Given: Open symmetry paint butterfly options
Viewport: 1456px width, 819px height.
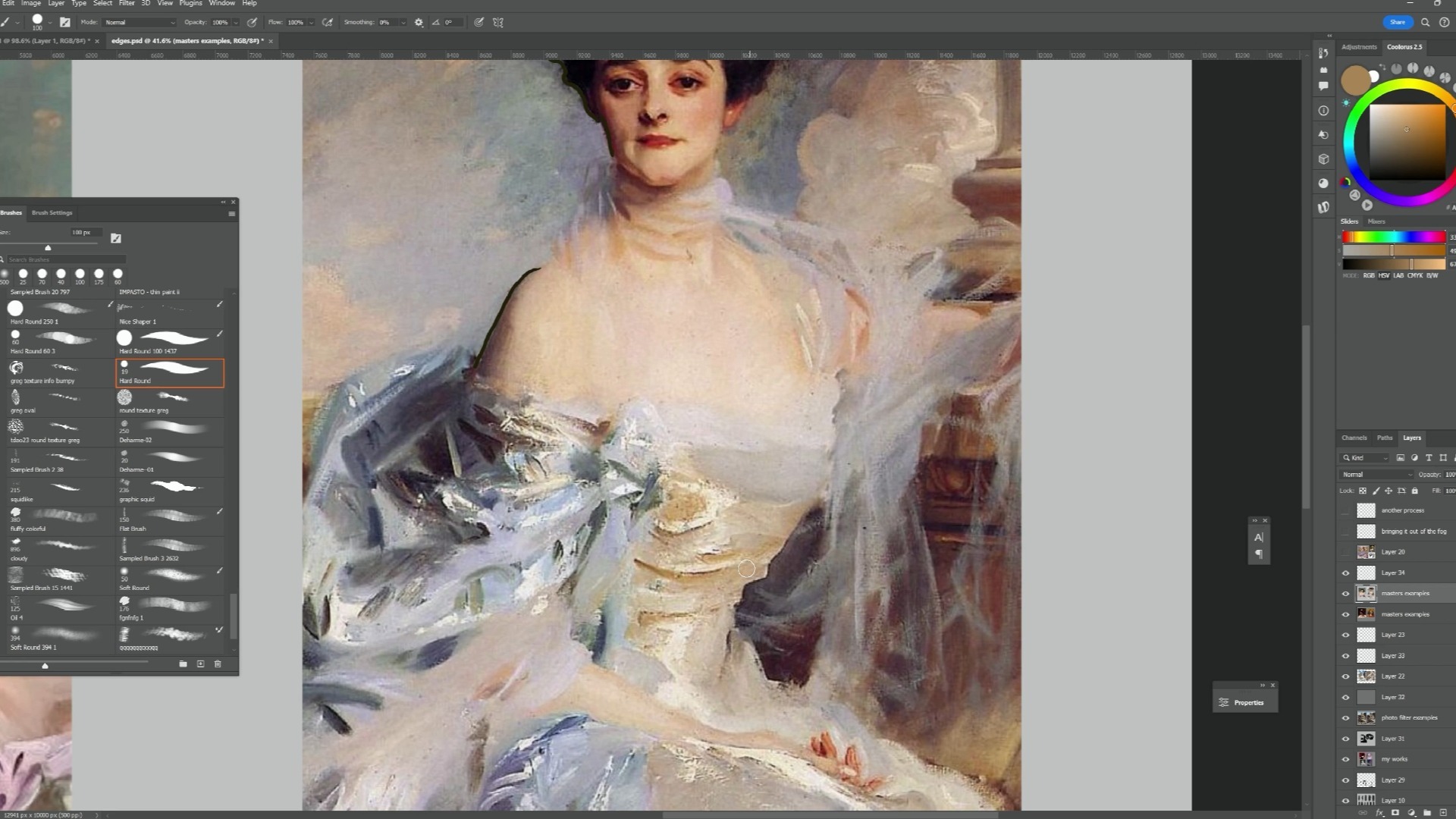Looking at the screenshot, I should click(x=498, y=23).
